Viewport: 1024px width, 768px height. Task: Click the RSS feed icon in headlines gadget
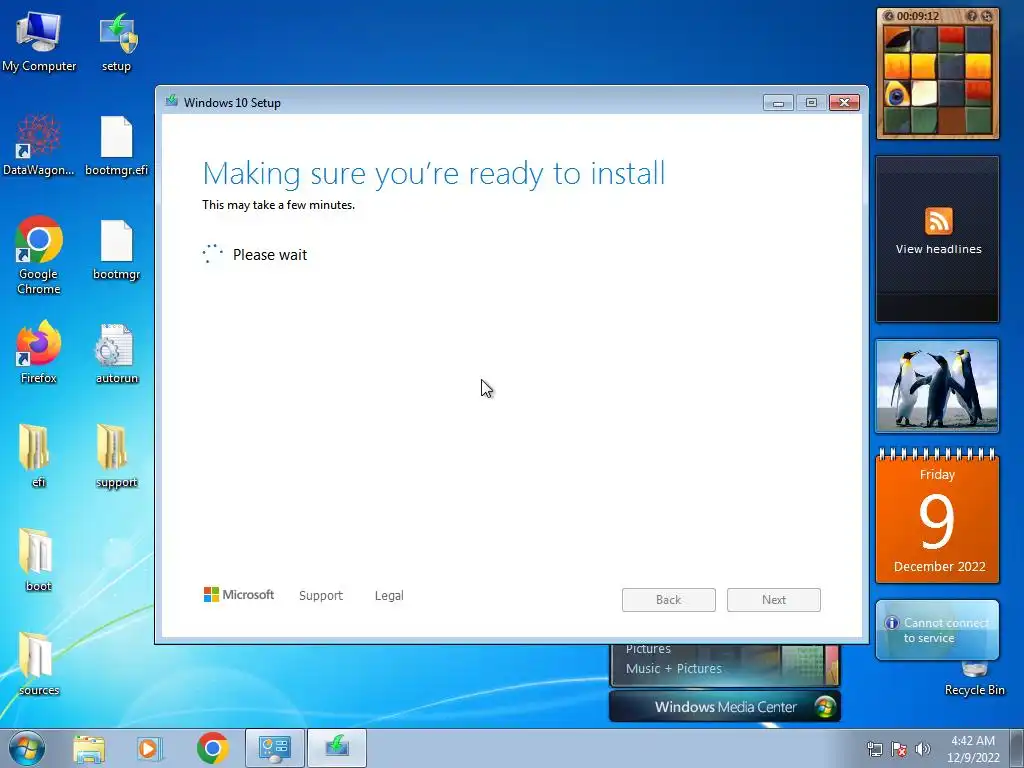pos(938,221)
